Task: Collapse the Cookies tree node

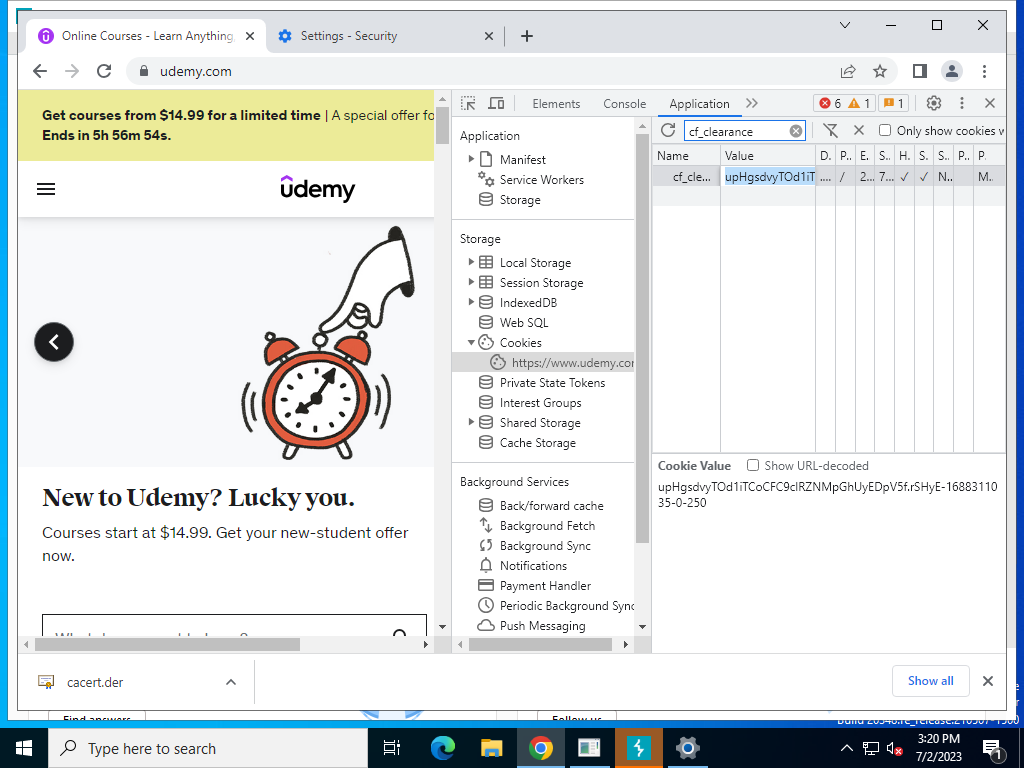Action: point(471,342)
